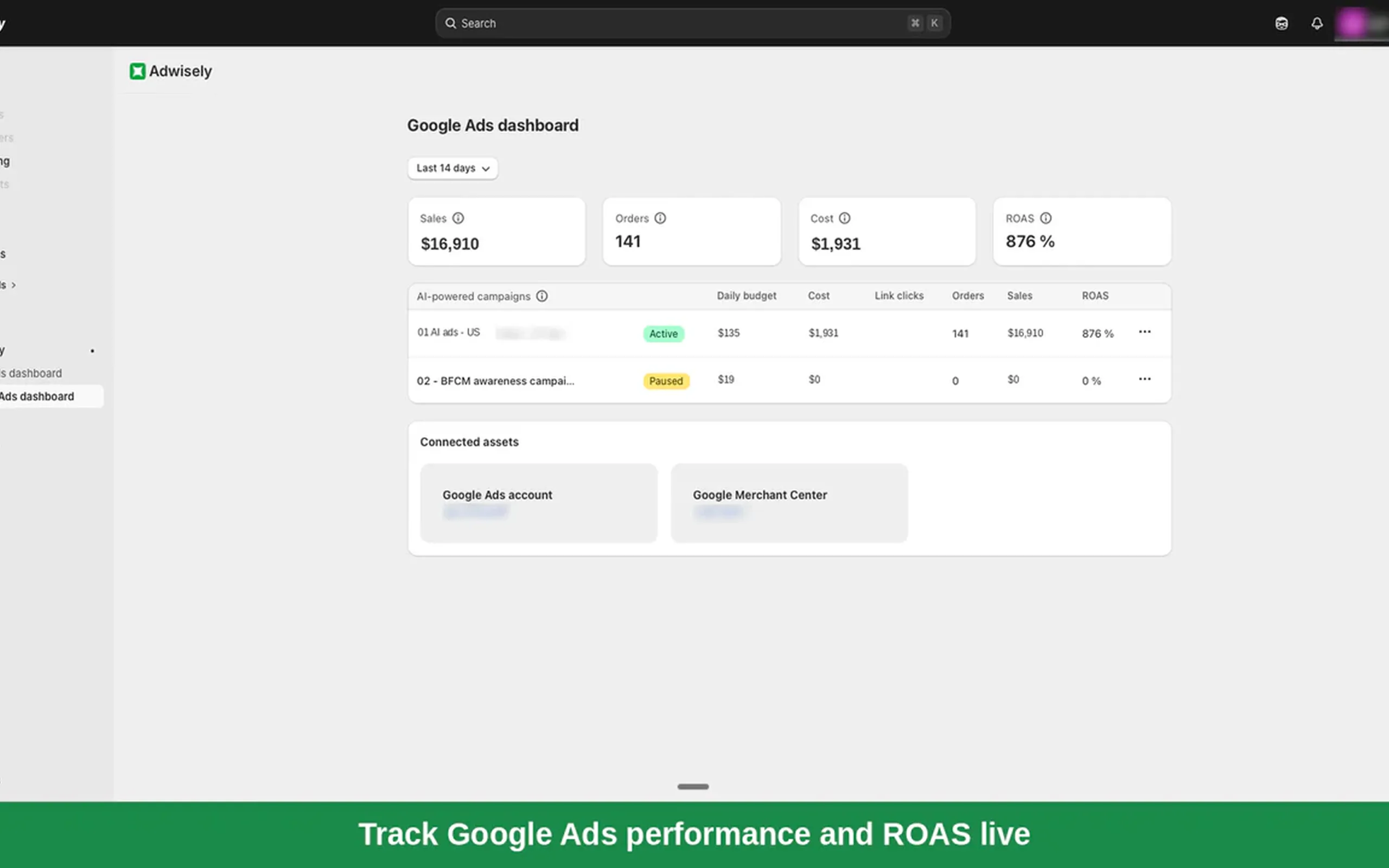1389x868 pixels.
Task: Click the Active status badge
Action: coord(664,334)
